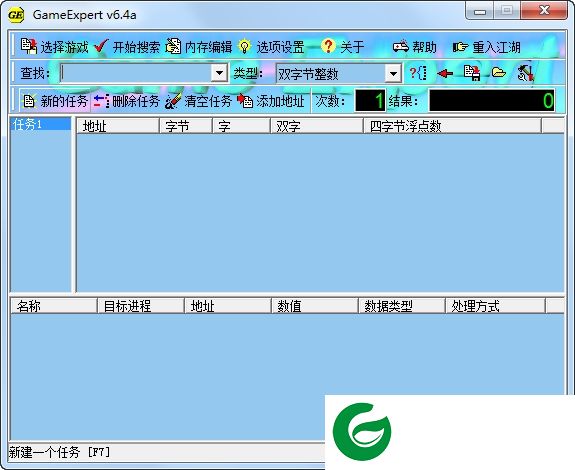
Task: Open the 关于 about dialog
Action: click(343, 47)
